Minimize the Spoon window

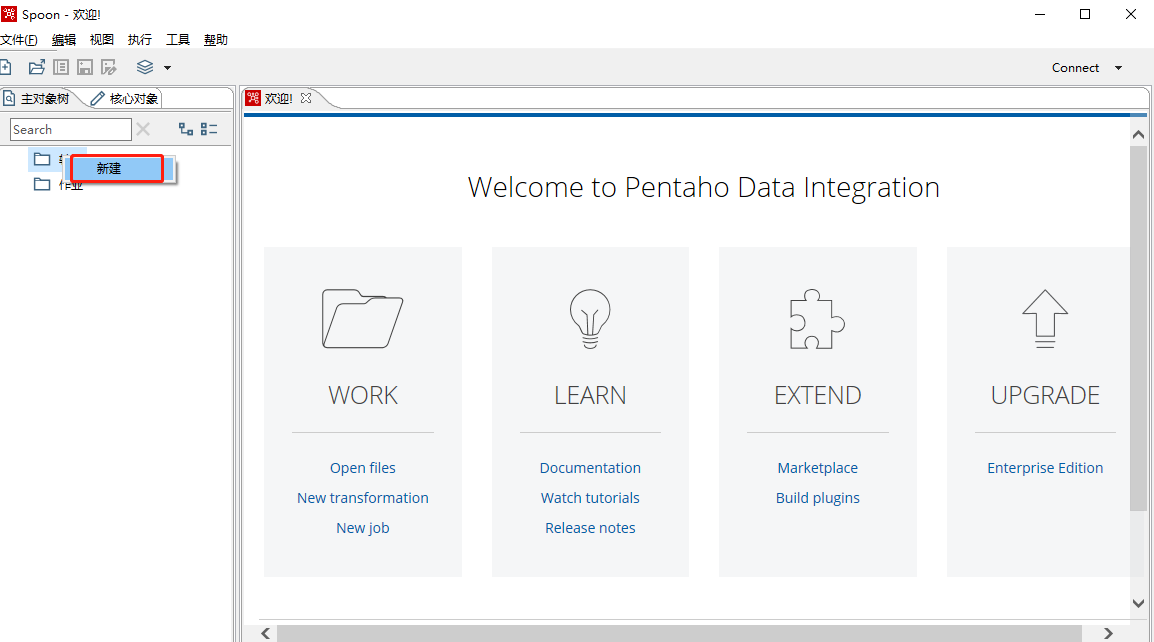1040,14
